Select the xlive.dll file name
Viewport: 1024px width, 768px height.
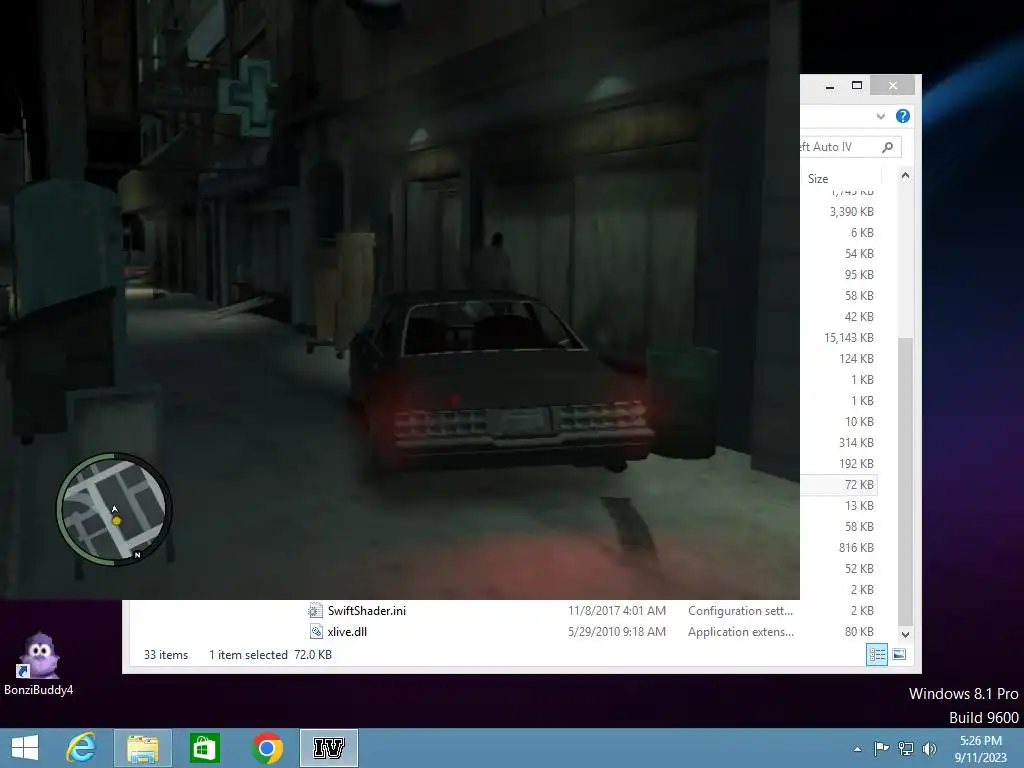coord(347,632)
